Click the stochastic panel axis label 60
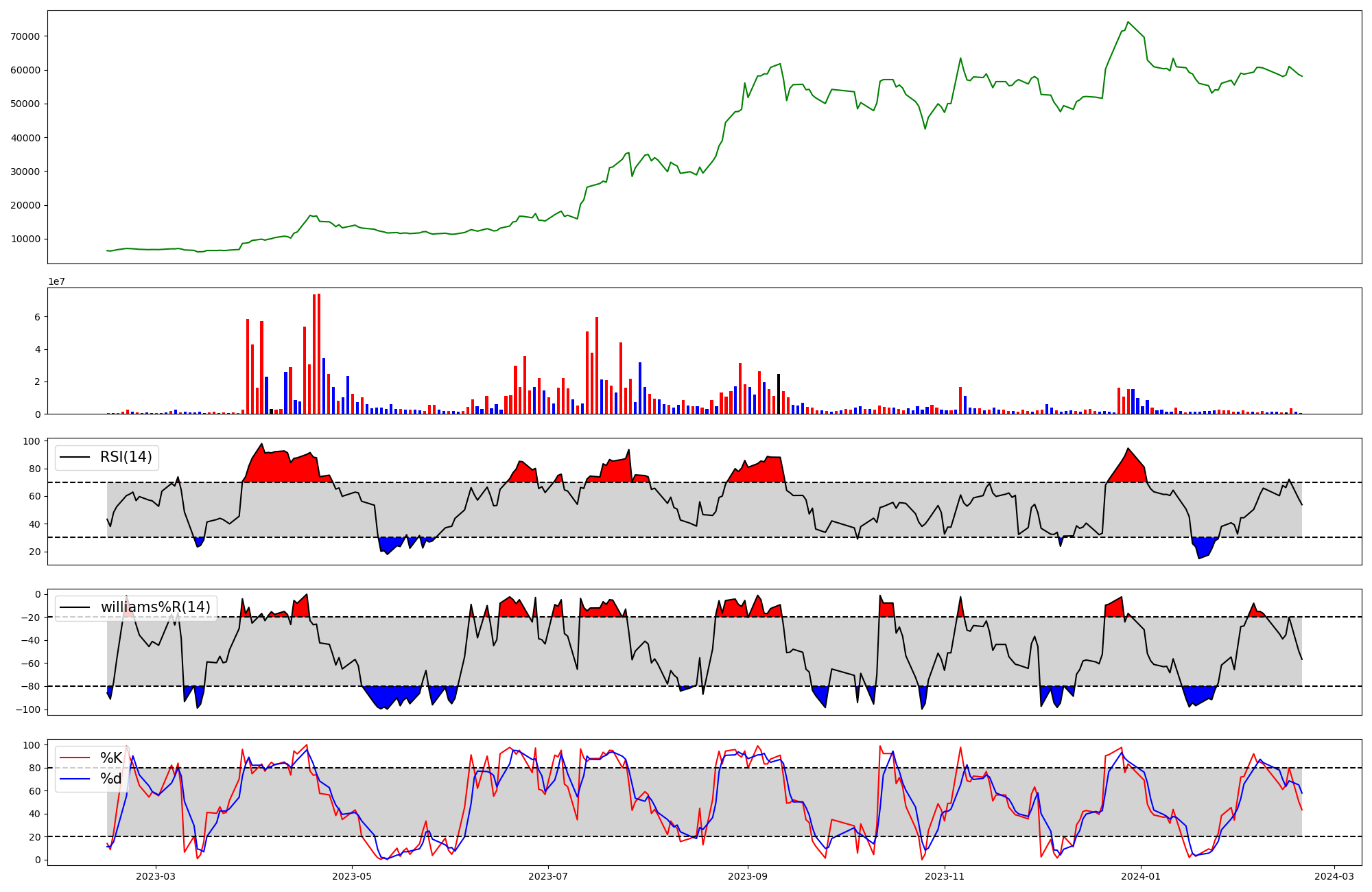Viewport: 1372px width, 892px height. (x=35, y=791)
